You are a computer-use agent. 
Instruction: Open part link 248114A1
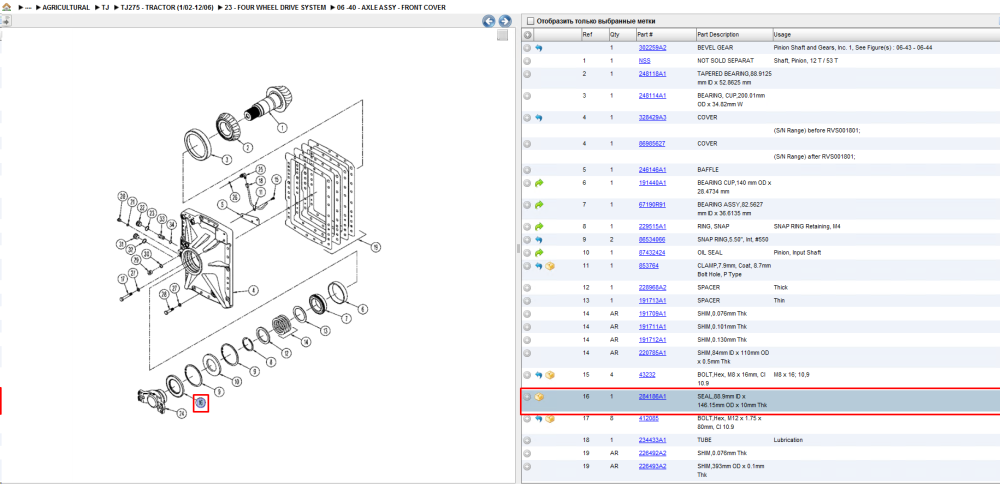[x=652, y=96]
